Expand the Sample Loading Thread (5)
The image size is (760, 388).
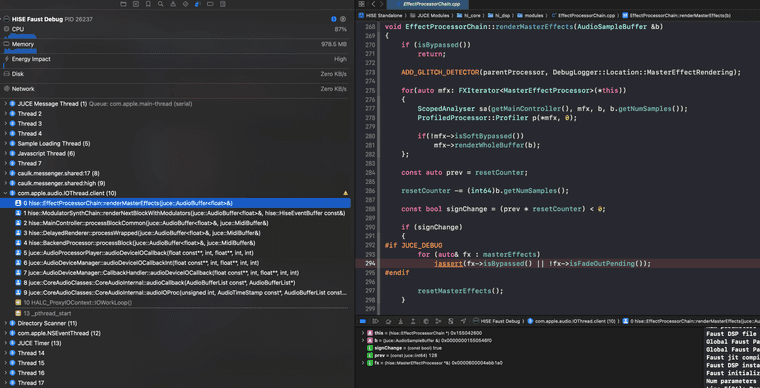[x=6, y=143]
